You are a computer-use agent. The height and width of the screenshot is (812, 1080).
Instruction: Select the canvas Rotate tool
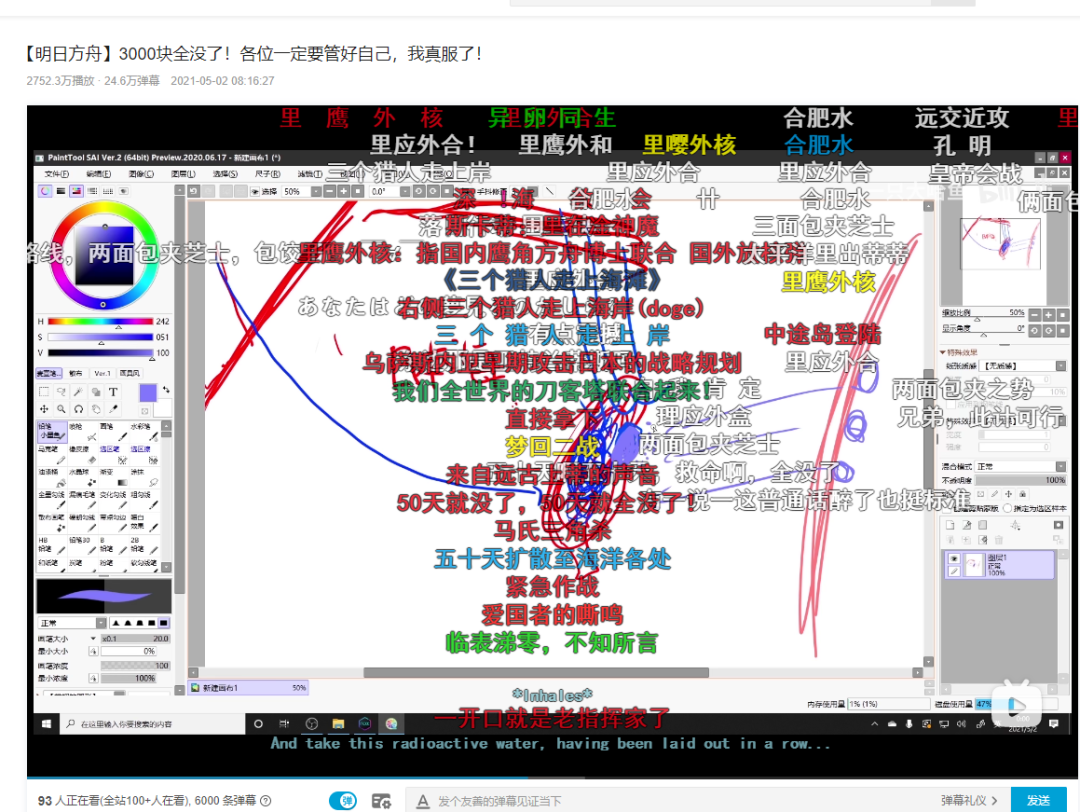click(79, 409)
